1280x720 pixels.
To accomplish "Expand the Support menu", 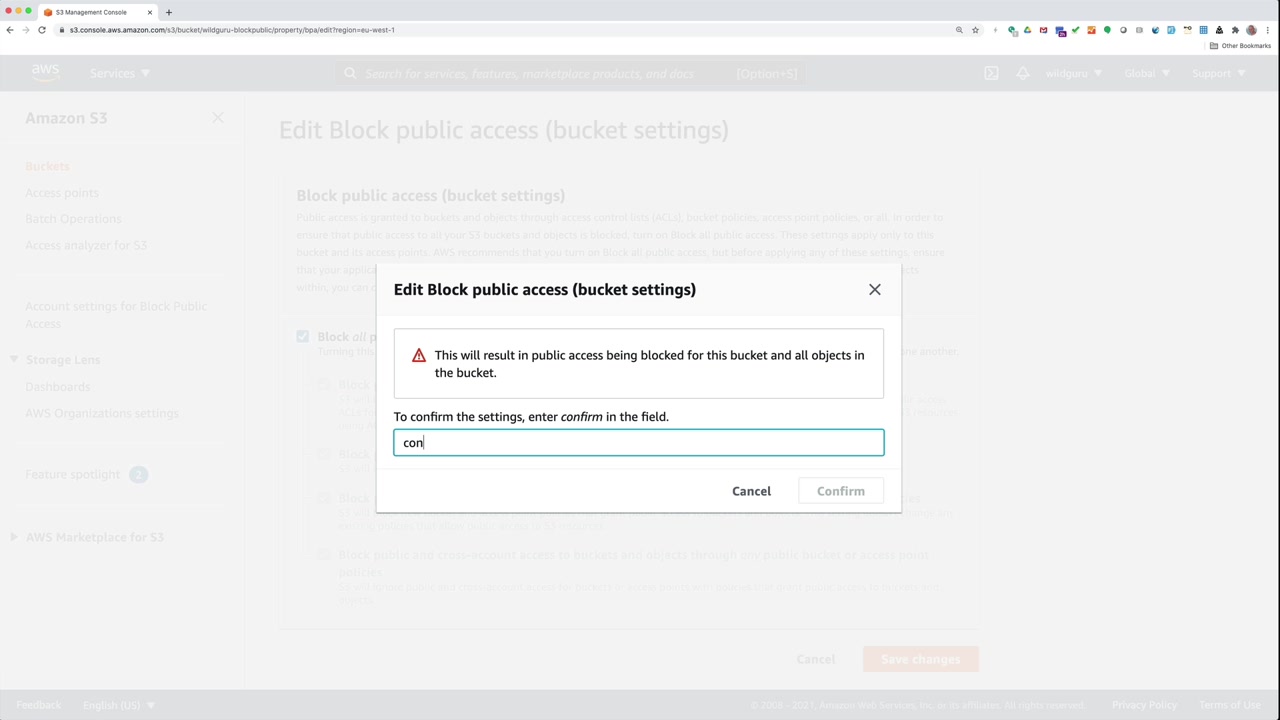I will [x=1219, y=73].
